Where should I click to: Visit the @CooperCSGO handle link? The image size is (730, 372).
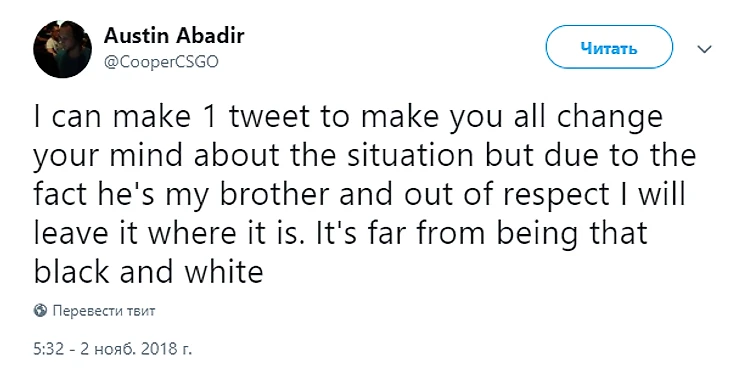point(161,62)
